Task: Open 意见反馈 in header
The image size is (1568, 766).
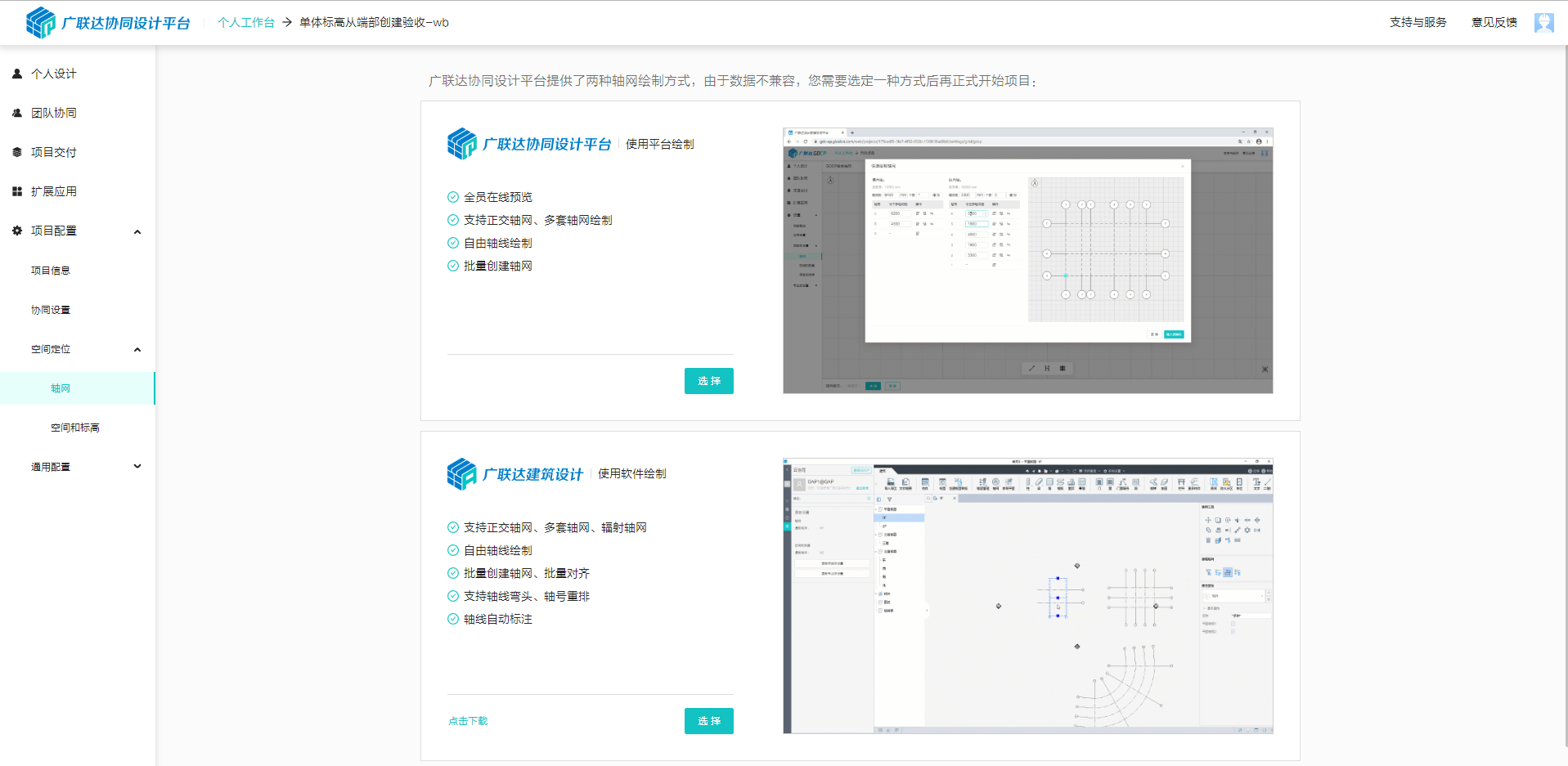Action: coord(1494,23)
